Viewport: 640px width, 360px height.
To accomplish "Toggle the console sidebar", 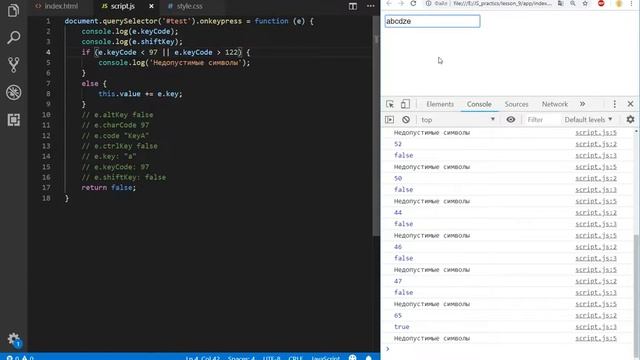I will coord(390,120).
